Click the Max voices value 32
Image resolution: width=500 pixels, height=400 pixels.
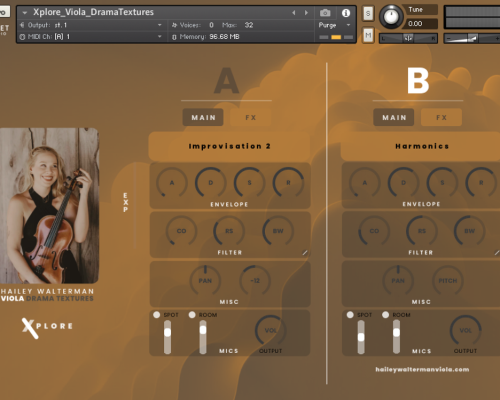249,25
